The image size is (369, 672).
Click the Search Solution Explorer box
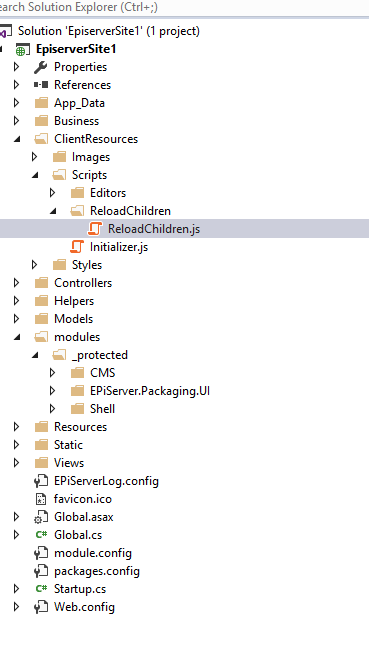184,7
